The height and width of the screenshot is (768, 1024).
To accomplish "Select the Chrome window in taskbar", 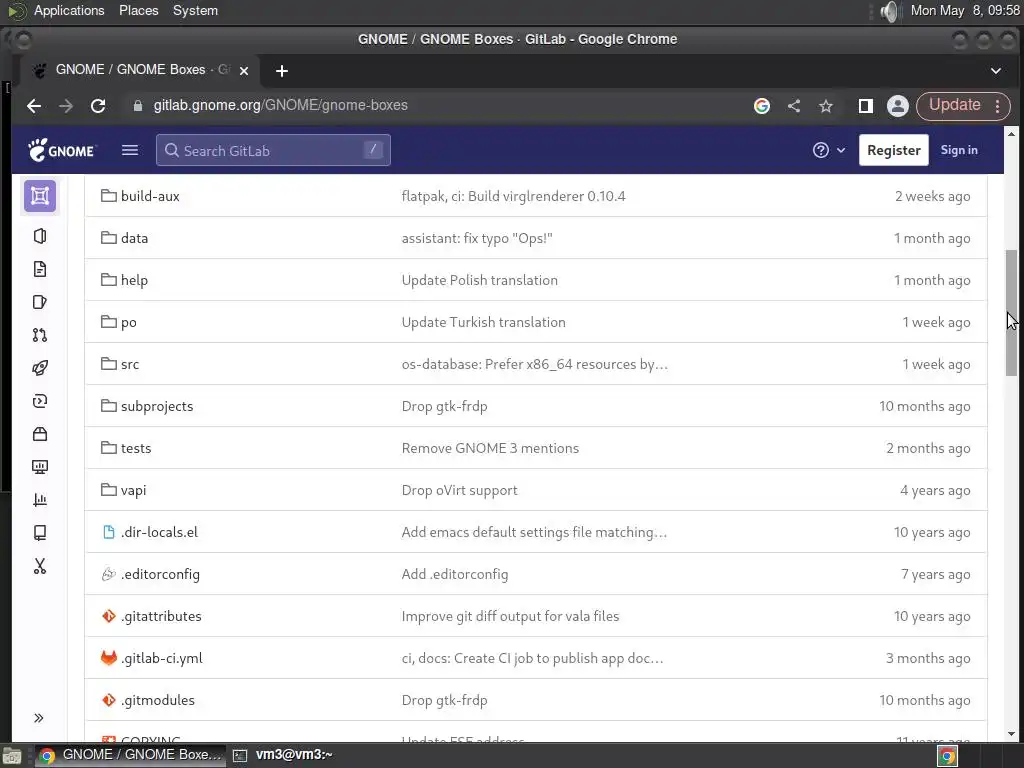I will (129, 755).
